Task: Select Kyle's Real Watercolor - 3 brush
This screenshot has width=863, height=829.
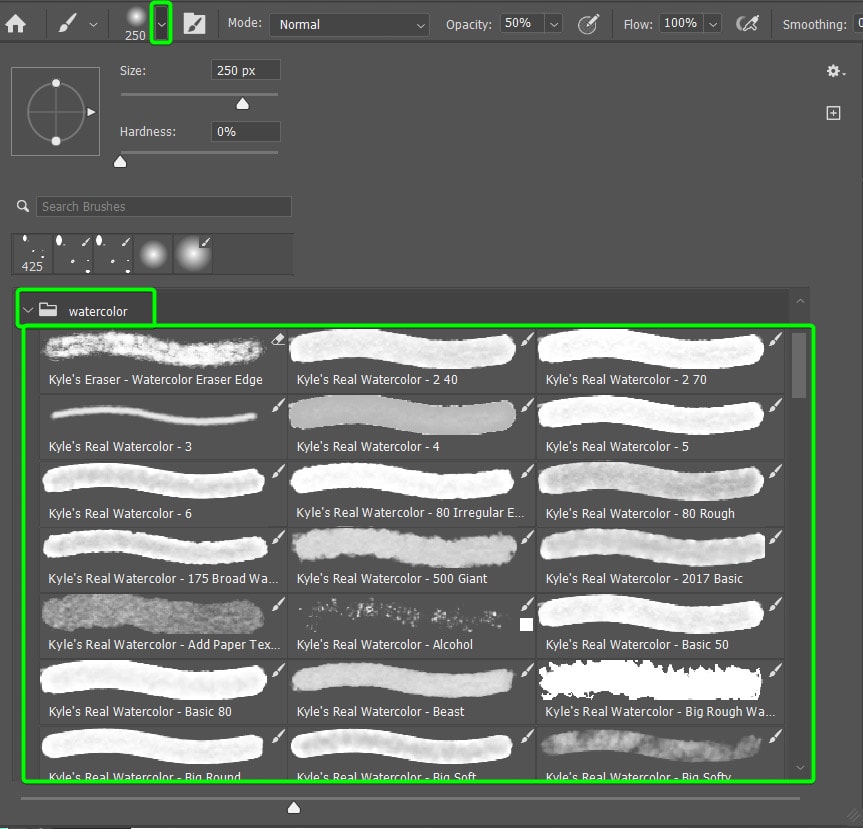Action: (163, 427)
